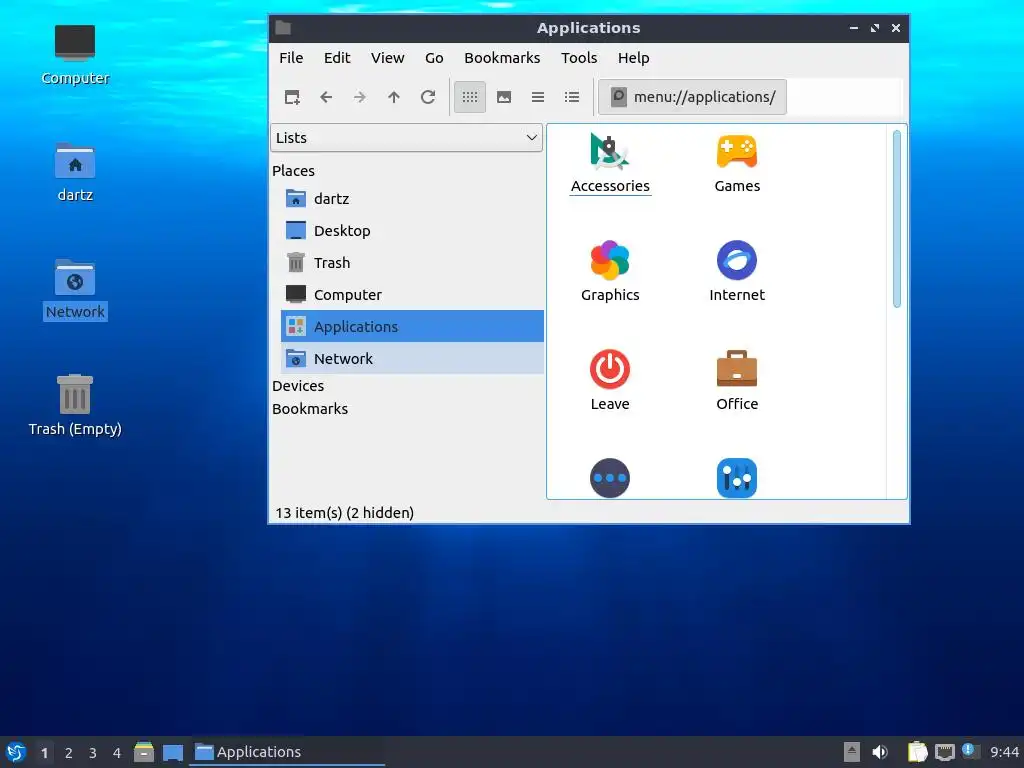Image resolution: width=1024 pixels, height=768 pixels.
Task: Open the Graphics category
Action: [610, 272]
